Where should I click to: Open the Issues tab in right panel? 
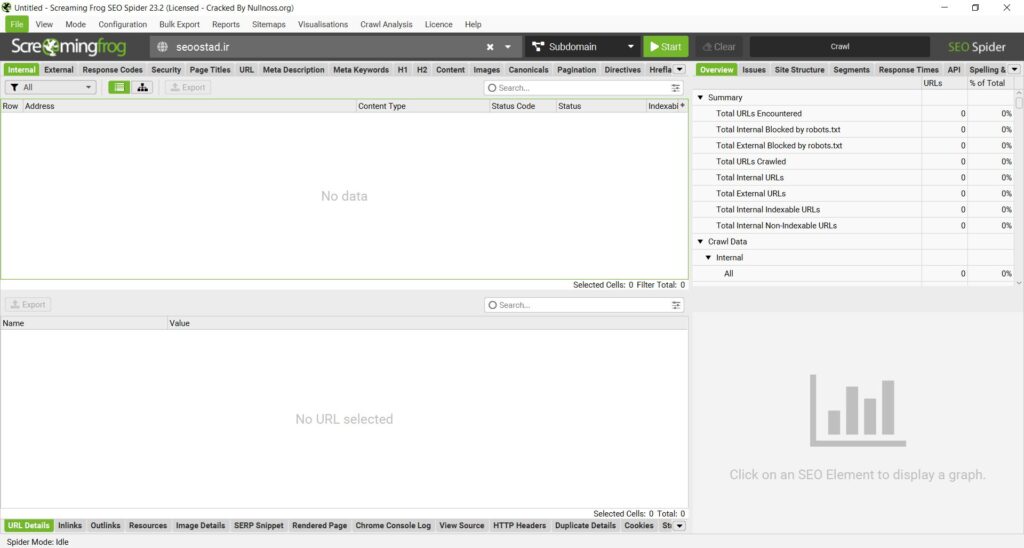[x=754, y=69]
